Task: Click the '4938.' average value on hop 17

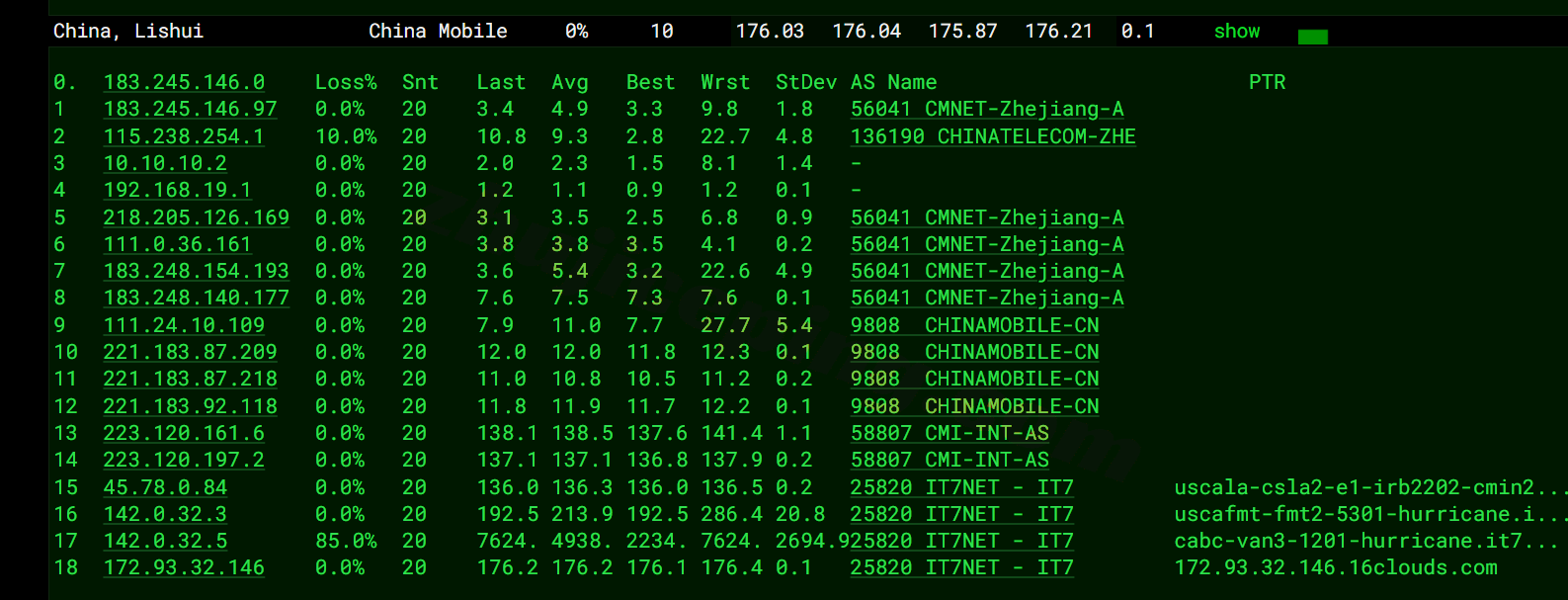Action: [582, 542]
